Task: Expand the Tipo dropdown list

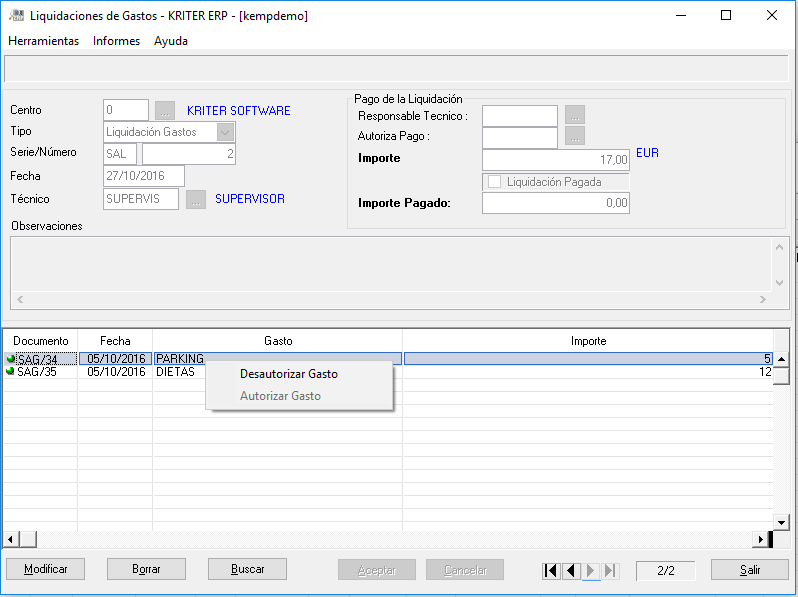Action: point(225,132)
